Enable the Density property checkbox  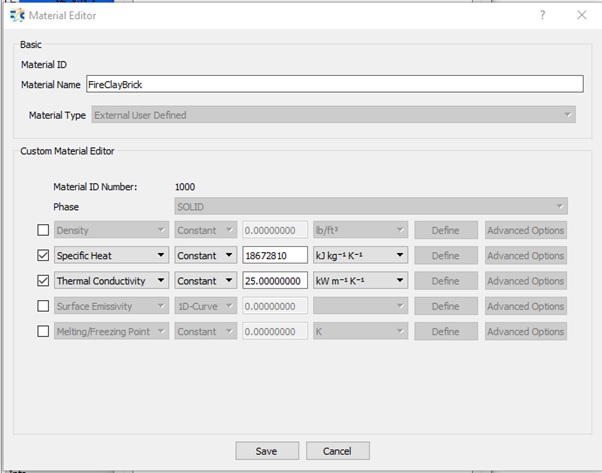(x=42, y=230)
